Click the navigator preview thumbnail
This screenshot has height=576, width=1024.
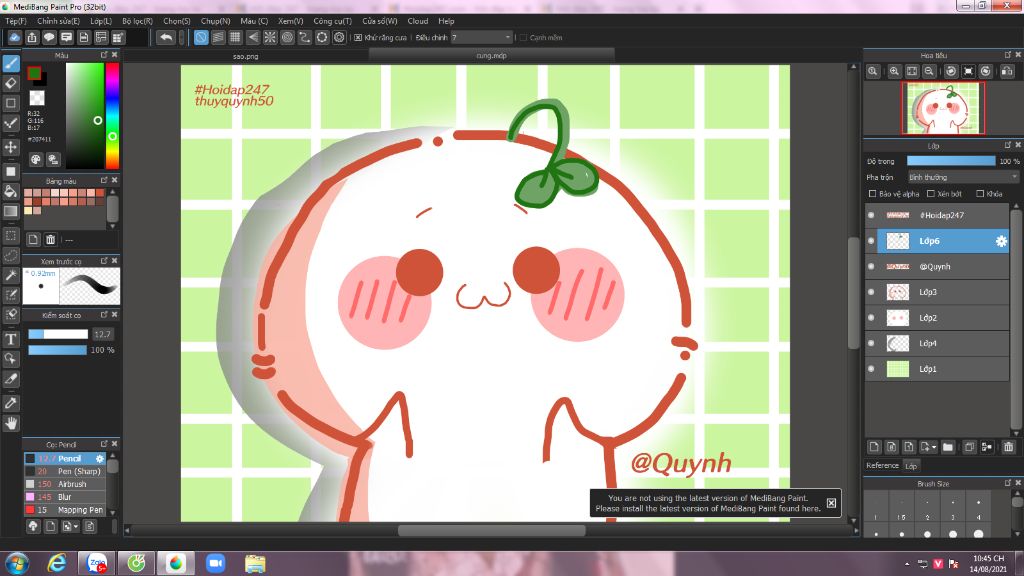point(943,108)
